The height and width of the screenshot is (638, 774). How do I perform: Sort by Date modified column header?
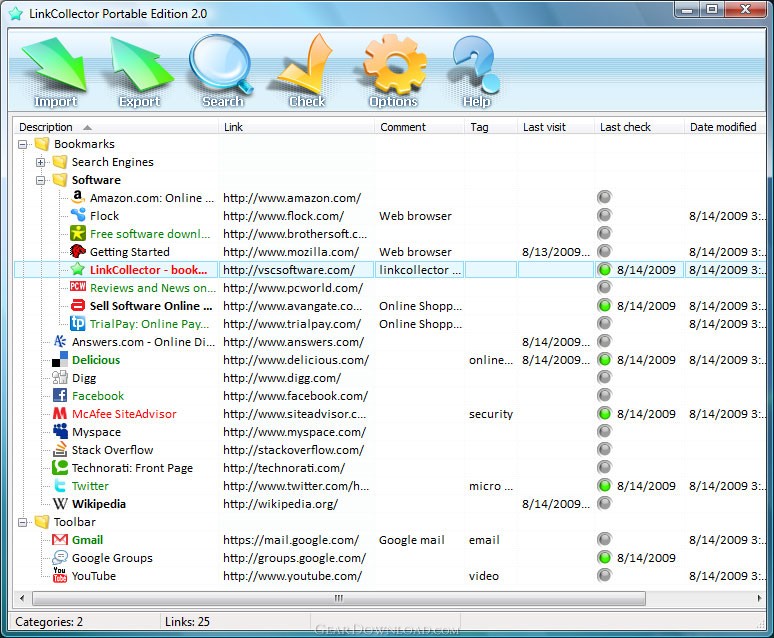(725, 127)
